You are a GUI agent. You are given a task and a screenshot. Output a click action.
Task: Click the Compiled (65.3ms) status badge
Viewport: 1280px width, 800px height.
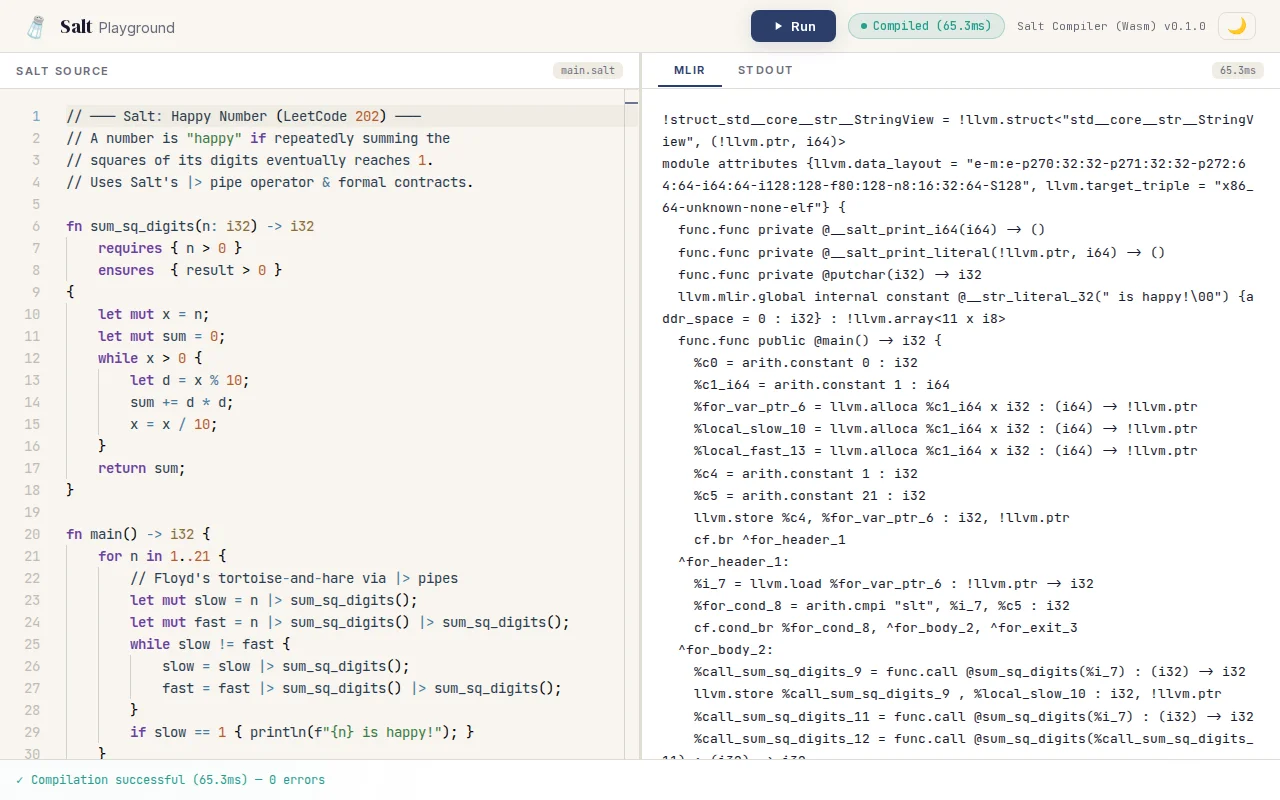coord(926,26)
